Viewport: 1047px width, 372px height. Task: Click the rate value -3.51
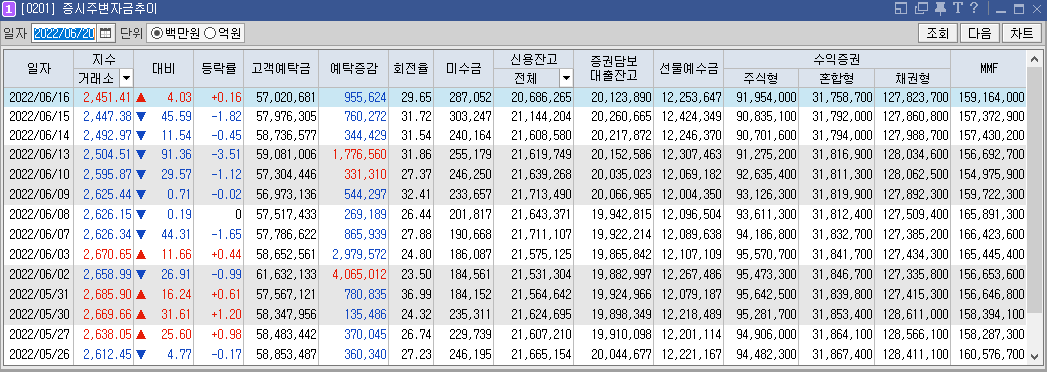click(x=227, y=154)
